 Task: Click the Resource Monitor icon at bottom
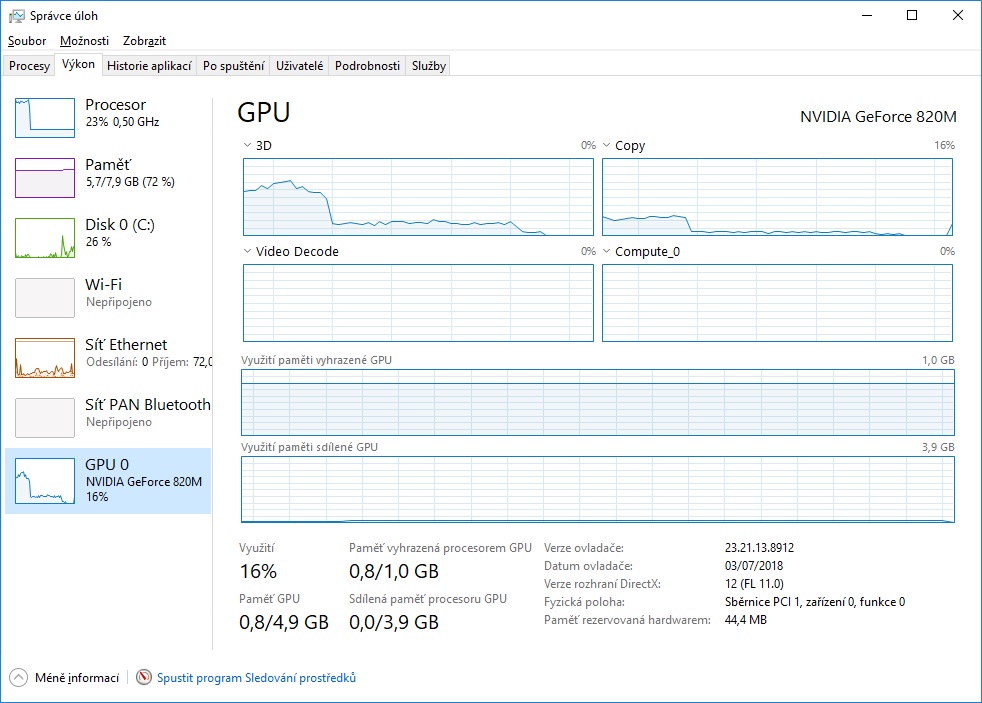pyautogui.click(x=144, y=678)
